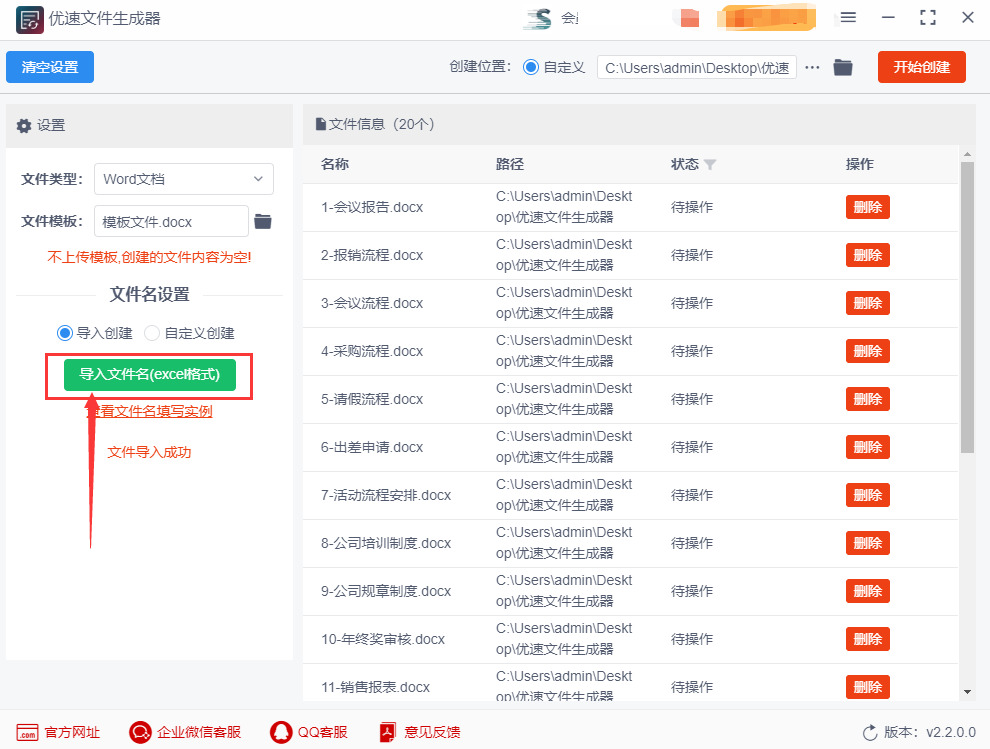Viewport: 990px width, 749px height.
Task: Open the hamburger menu in title bar
Action: pyautogui.click(x=848, y=18)
